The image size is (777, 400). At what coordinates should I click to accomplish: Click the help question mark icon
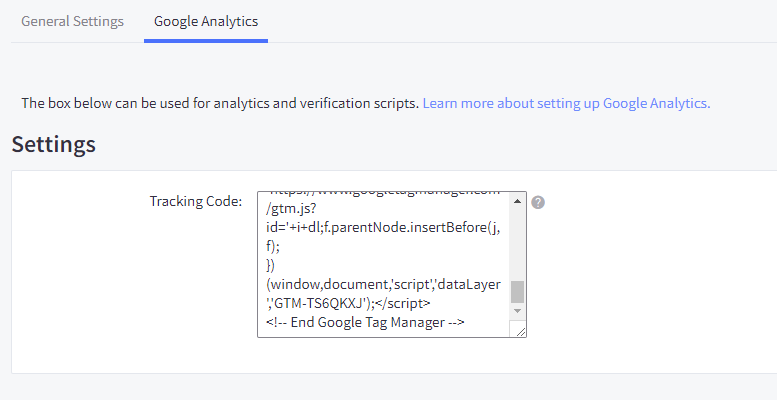click(538, 202)
